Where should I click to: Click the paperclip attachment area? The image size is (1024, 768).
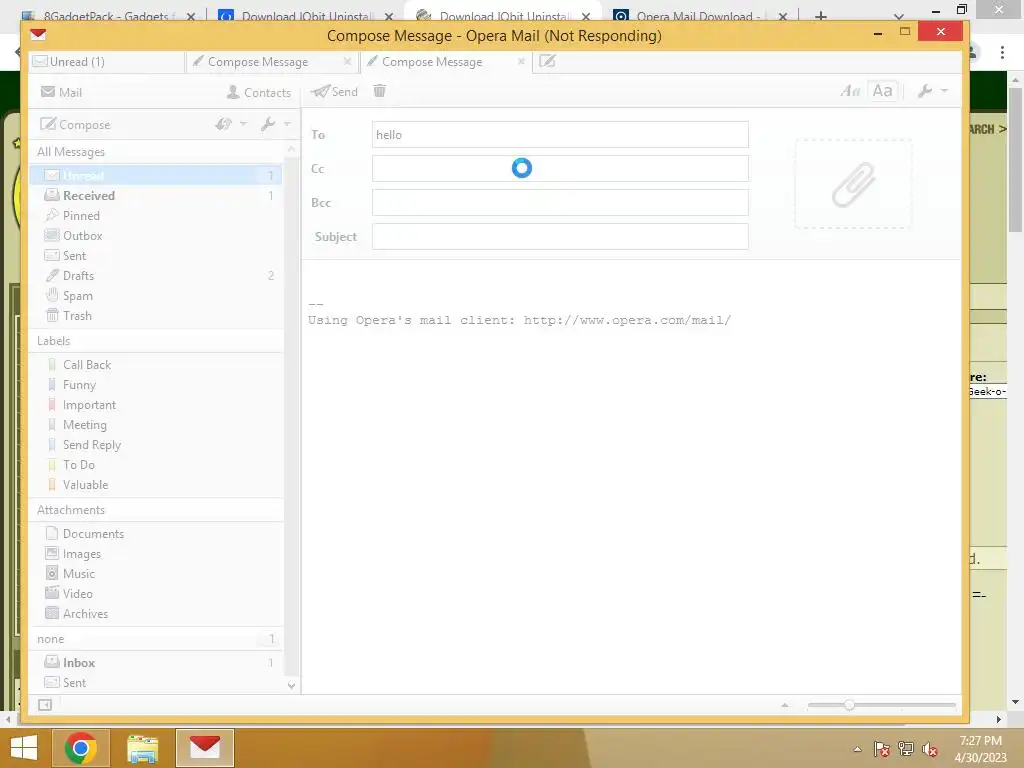(853, 184)
